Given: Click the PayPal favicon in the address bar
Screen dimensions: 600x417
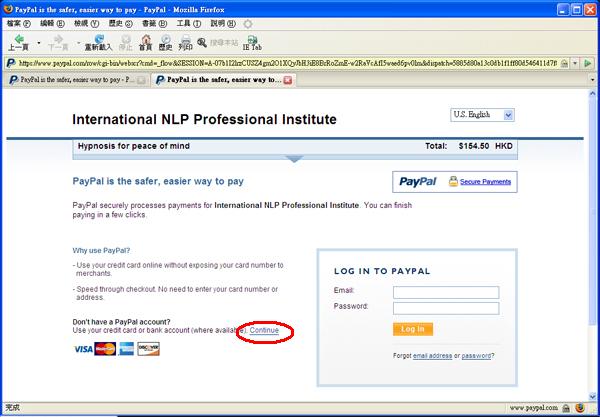Looking at the screenshot, I should click(11, 63).
